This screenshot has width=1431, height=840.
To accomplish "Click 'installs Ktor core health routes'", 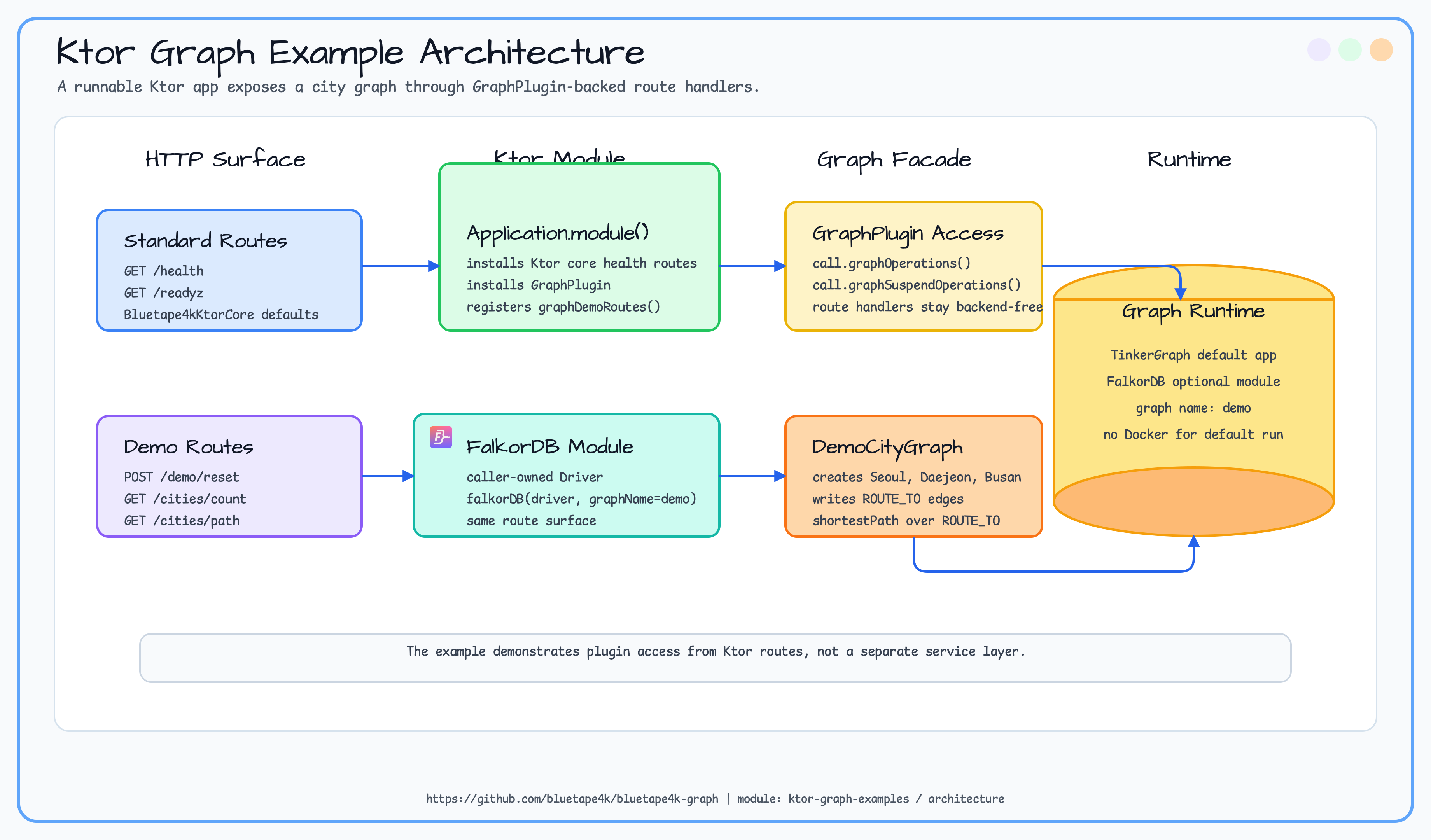I will click(x=581, y=263).
